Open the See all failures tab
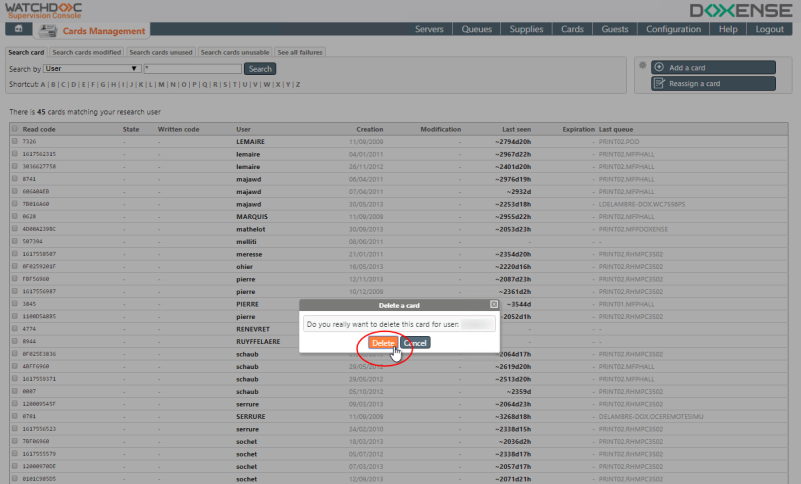801x484 pixels. point(301,52)
